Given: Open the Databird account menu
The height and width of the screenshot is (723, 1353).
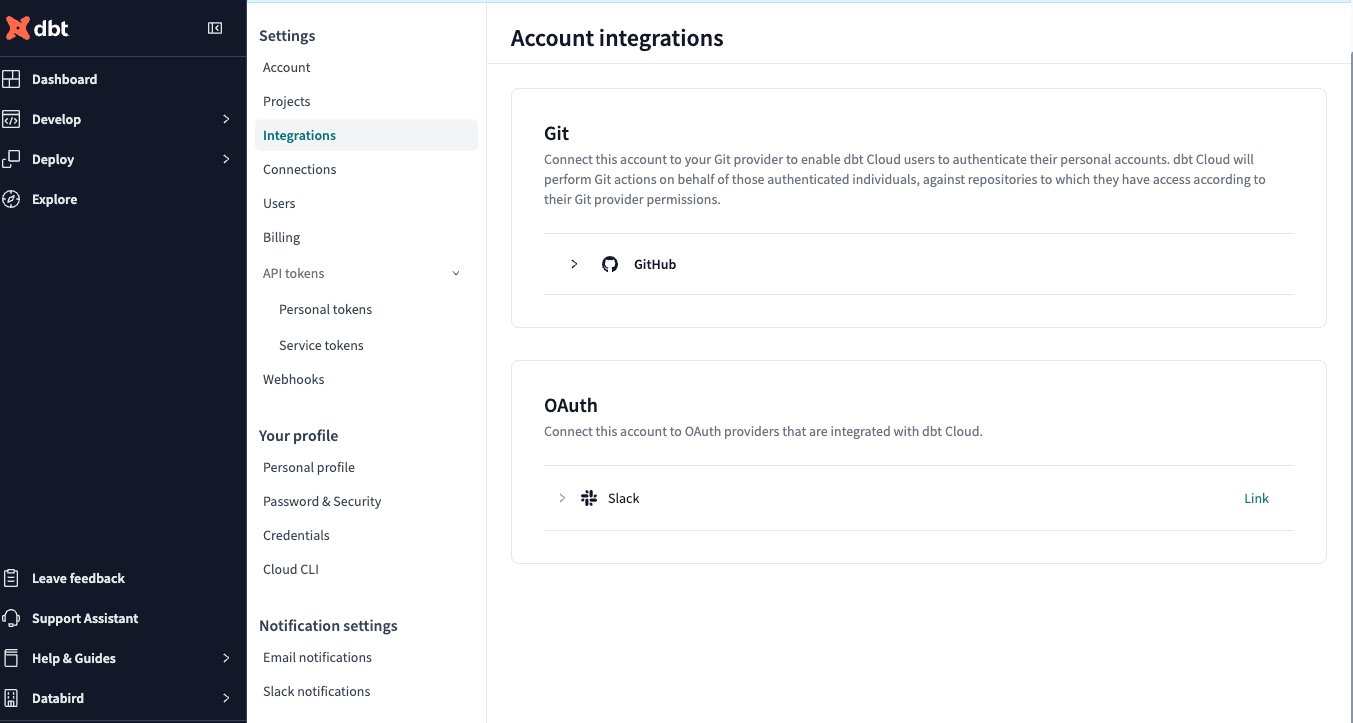Looking at the screenshot, I should pyautogui.click(x=58, y=698).
